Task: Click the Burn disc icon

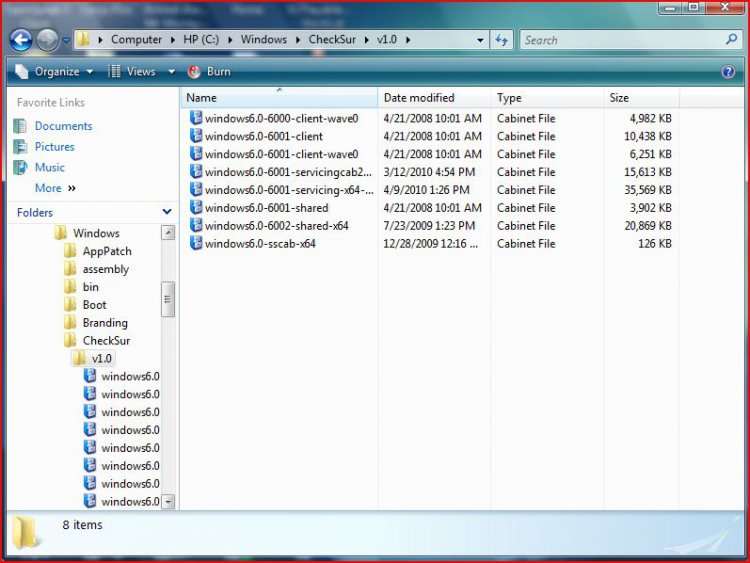Action: (x=194, y=72)
